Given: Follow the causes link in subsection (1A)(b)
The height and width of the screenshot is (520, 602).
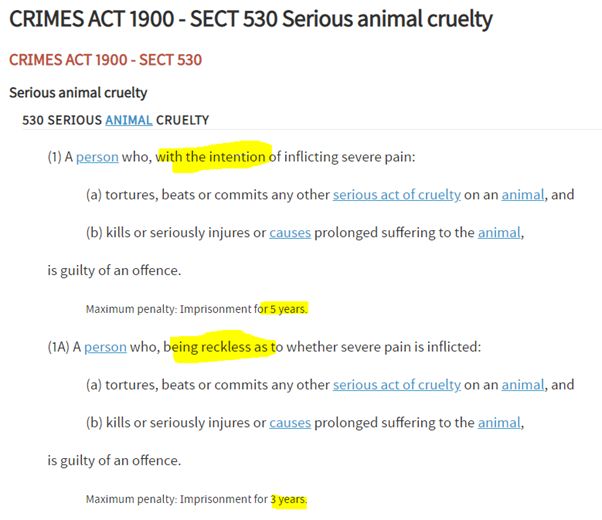Looking at the screenshot, I should click(x=290, y=423).
